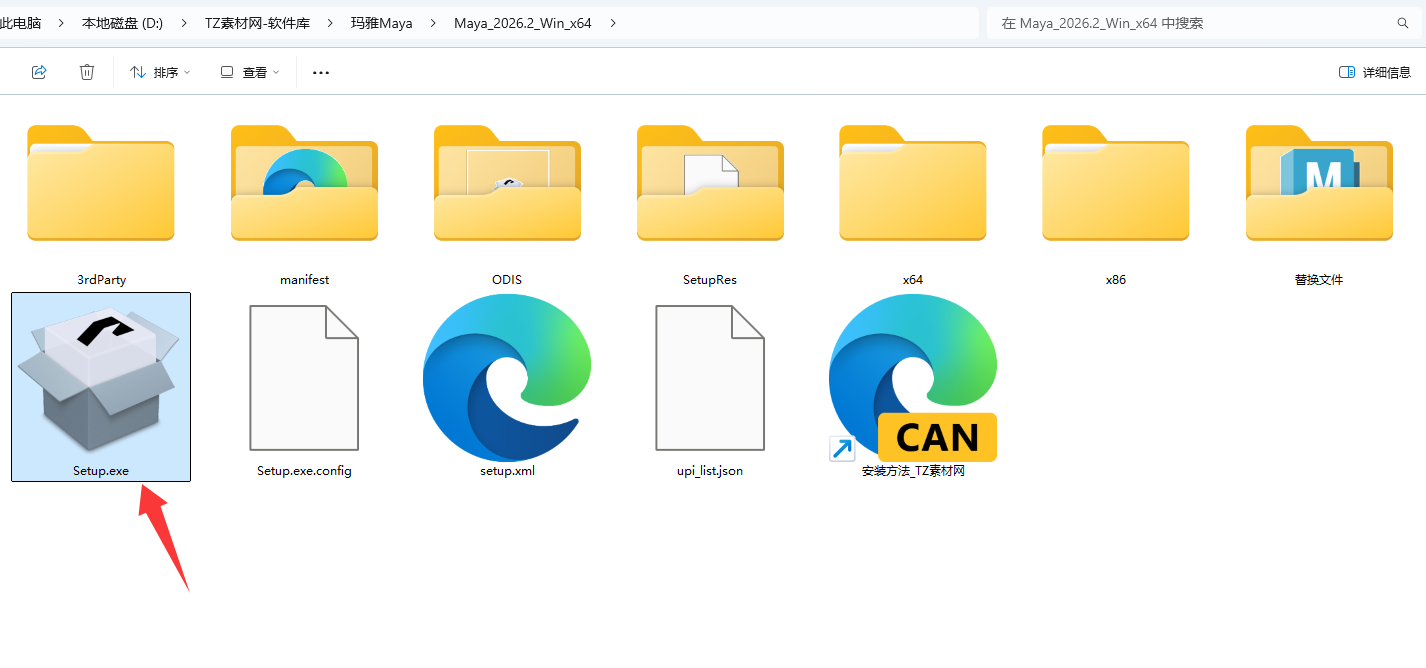Click the 3rdParty folder name

(101, 280)
